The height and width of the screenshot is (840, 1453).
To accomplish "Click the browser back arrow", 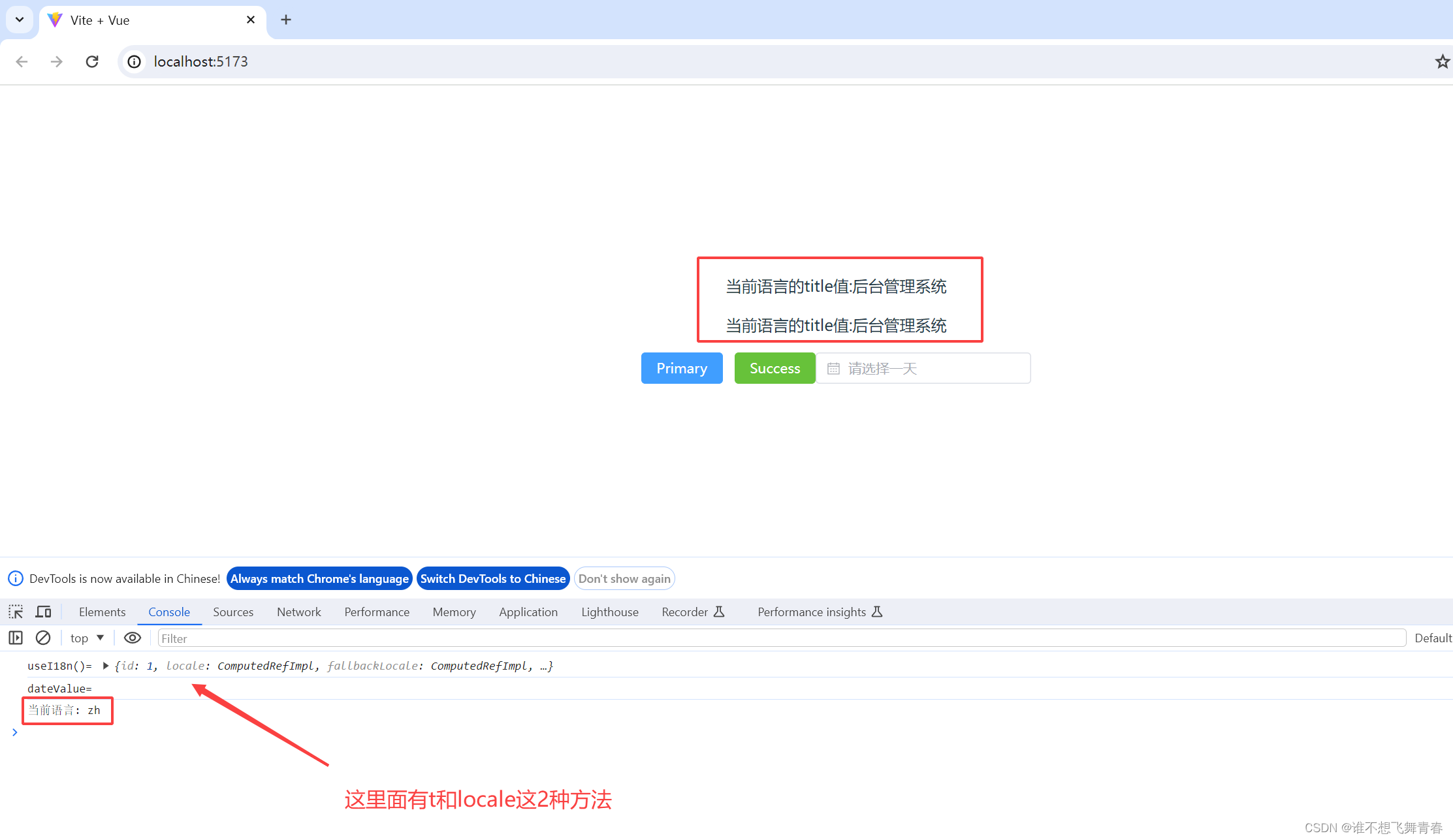I will point(22,61).
